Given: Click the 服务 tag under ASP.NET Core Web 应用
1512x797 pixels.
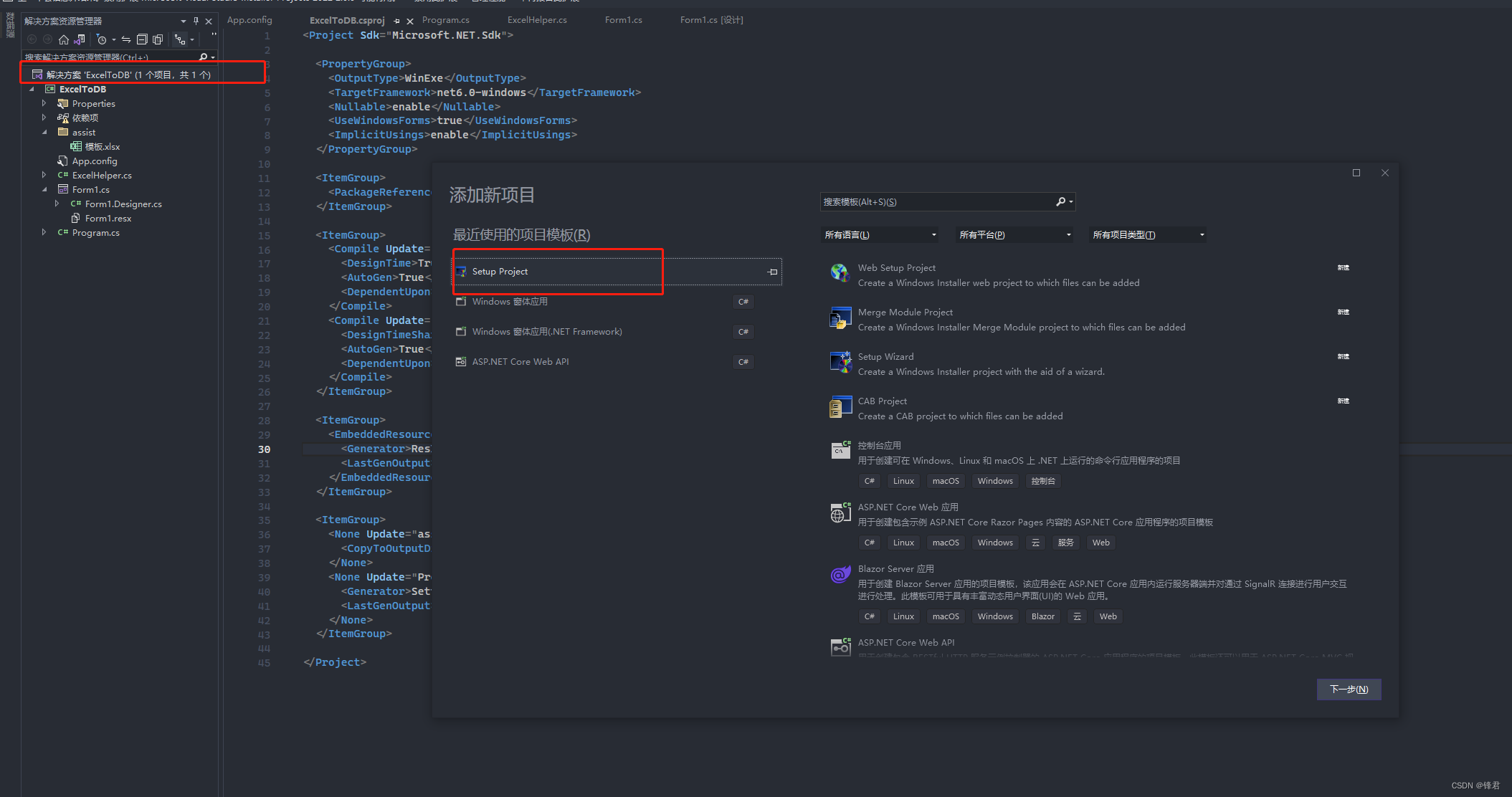Looking at the screenshot, I should pos(1065,543).
